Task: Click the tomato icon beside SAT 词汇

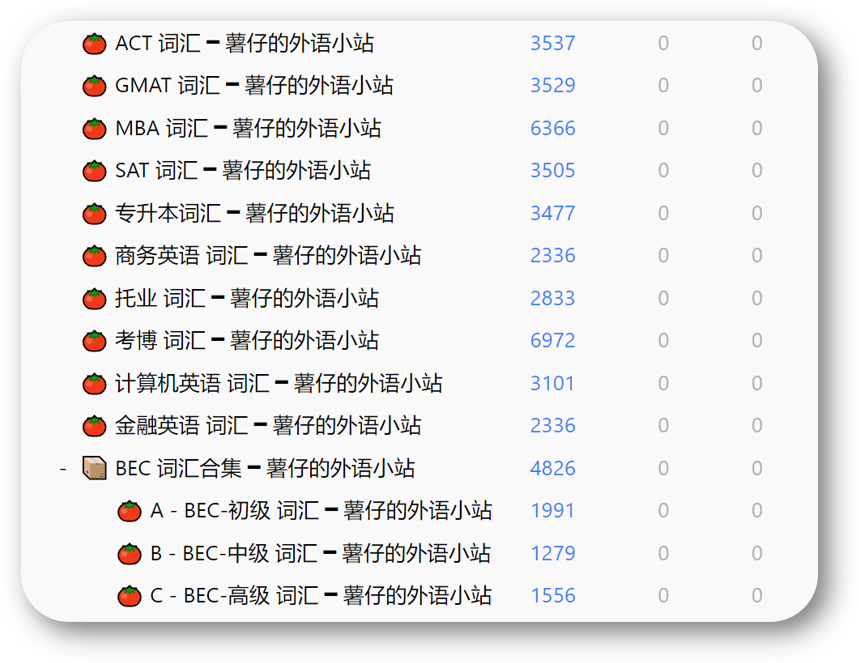Action: coord(94,171)
